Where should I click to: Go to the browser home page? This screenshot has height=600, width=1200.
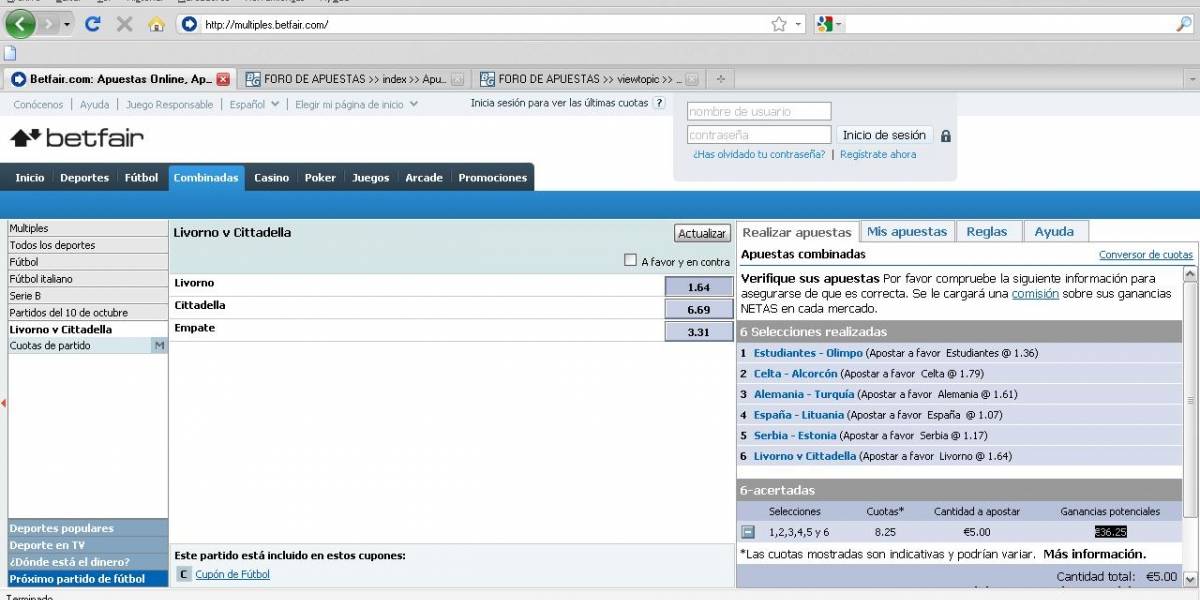click(x=156, y=24)
